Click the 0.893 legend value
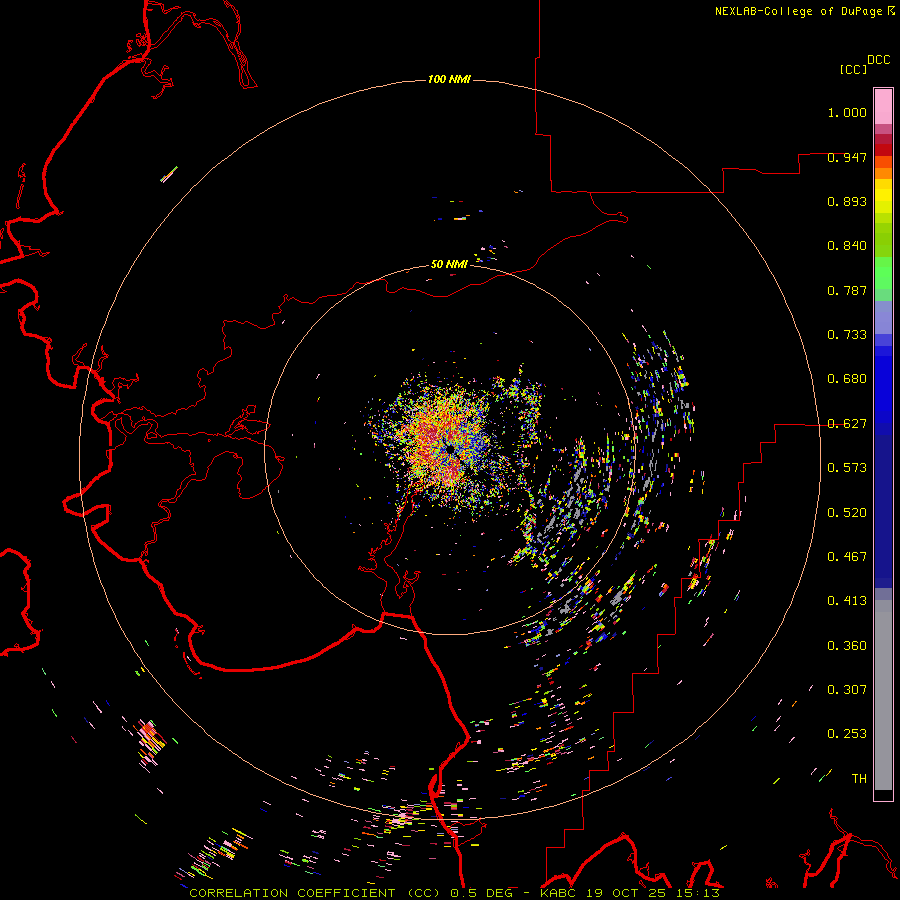This screenshot has height=900, width=900. coord(847,201)
